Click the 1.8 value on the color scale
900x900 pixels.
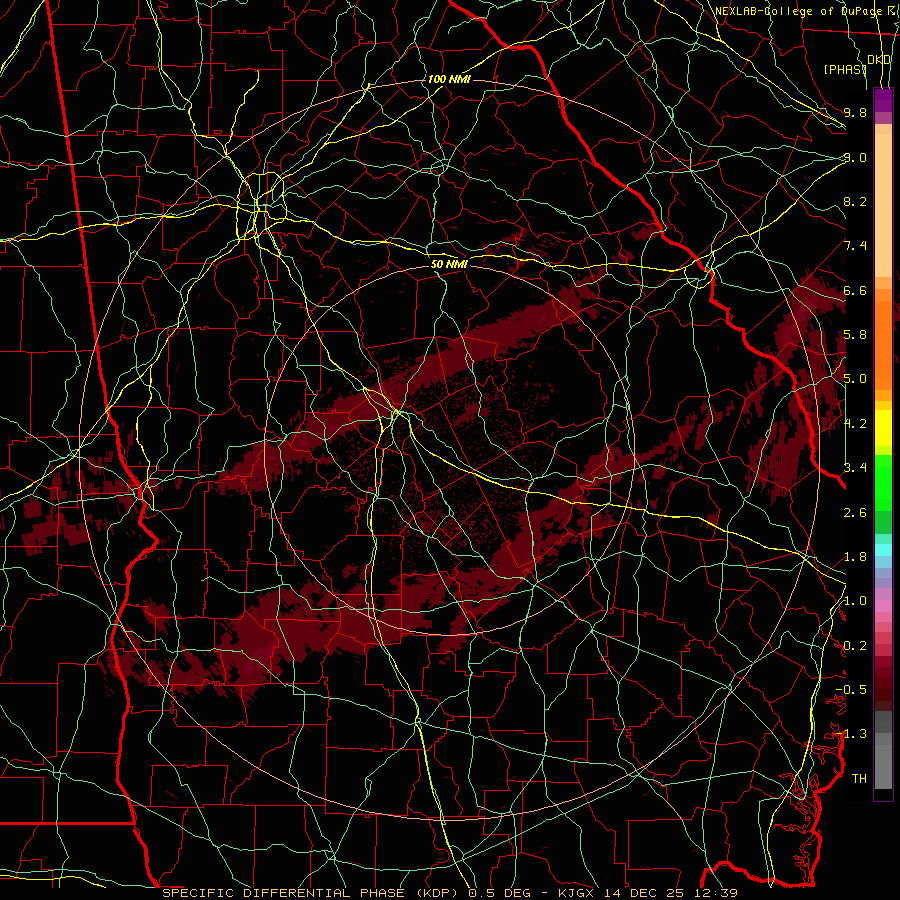tap(855, 556)
